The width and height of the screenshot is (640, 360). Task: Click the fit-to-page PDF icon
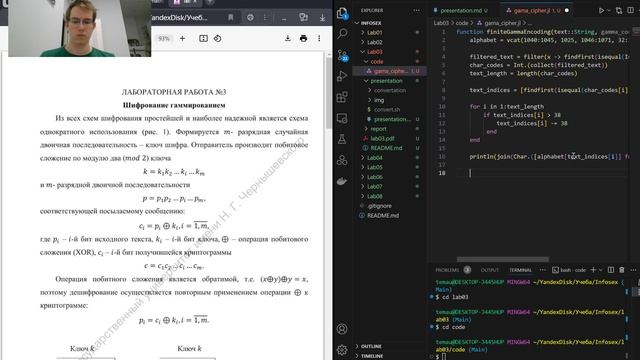click(203, 38)
